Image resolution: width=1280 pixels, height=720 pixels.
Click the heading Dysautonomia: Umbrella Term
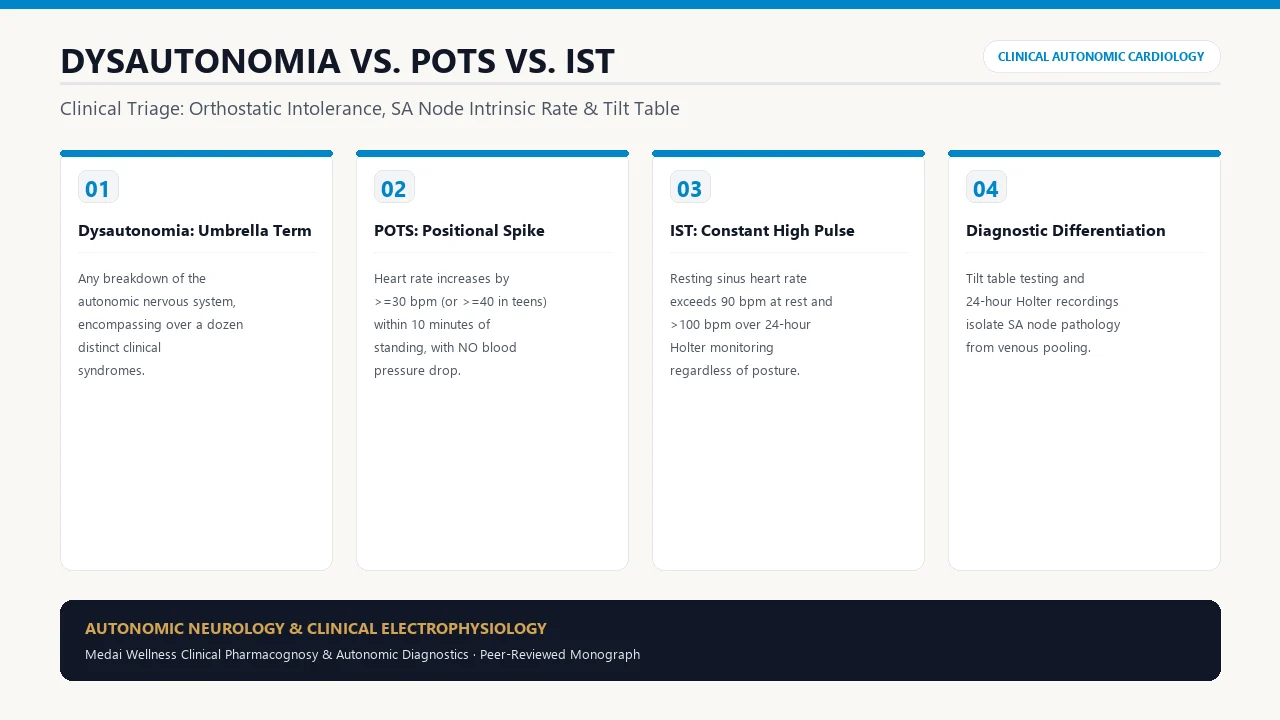[195, 231]
